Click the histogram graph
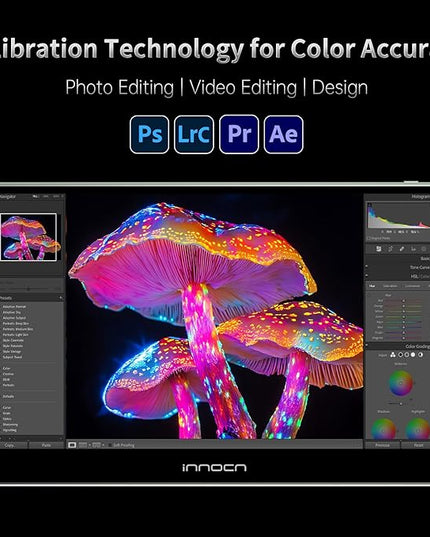The image size is (430, 537). 399,215
